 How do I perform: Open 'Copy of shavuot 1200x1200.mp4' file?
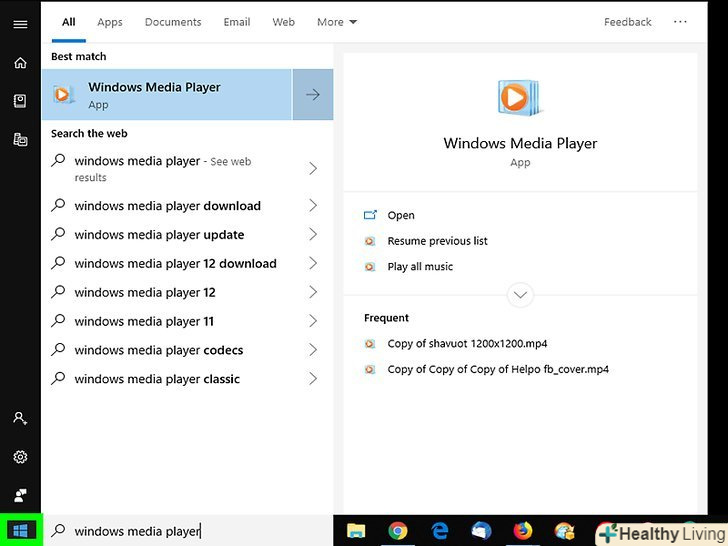click(467, 344)
